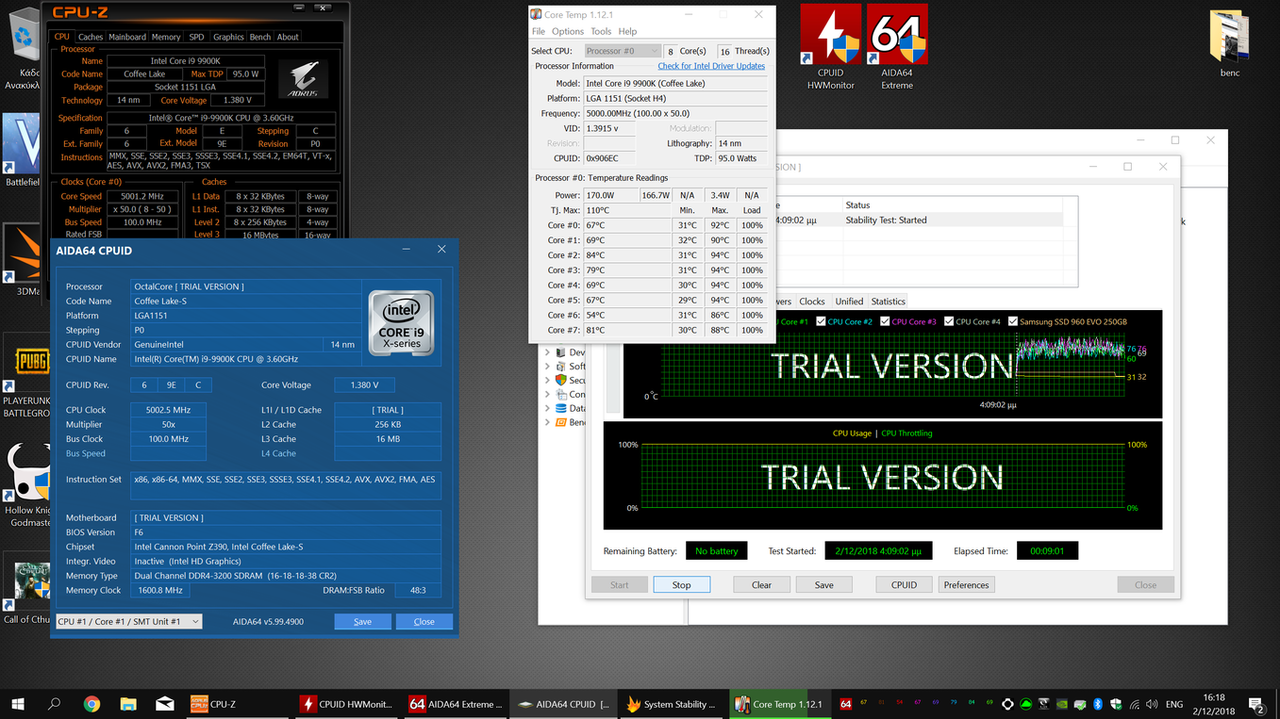Click the Aorus logo in CPU-Z

tap(302, 79)
